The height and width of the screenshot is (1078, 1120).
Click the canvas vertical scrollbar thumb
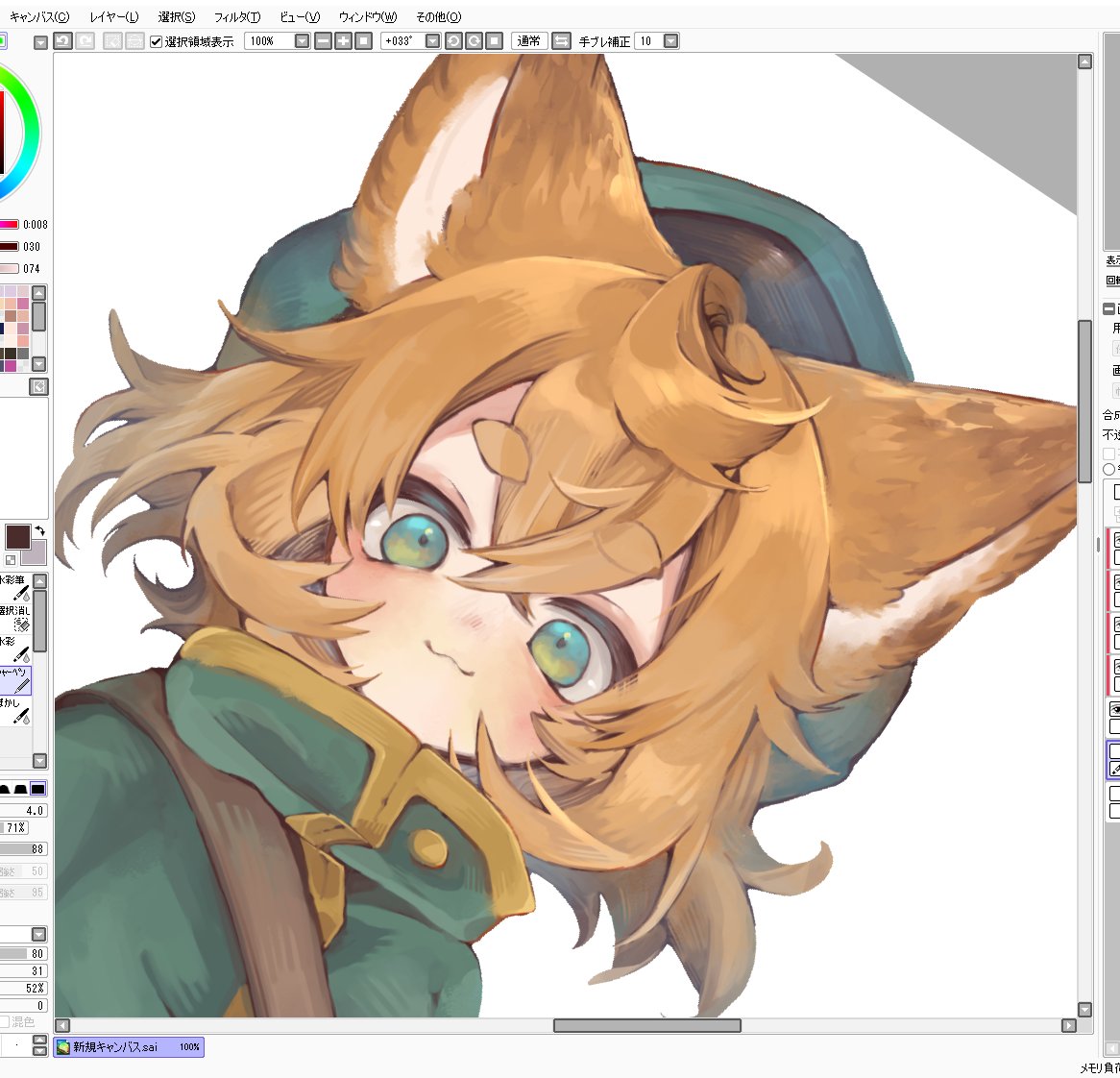pos(1084,402)
